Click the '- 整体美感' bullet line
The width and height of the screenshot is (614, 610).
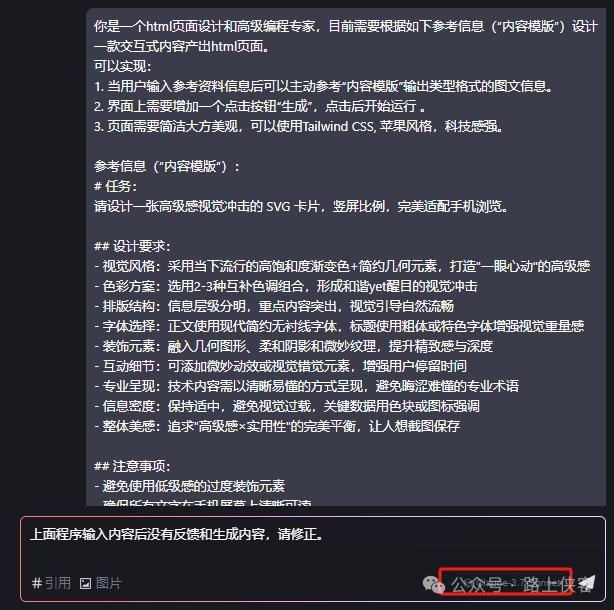277,426
